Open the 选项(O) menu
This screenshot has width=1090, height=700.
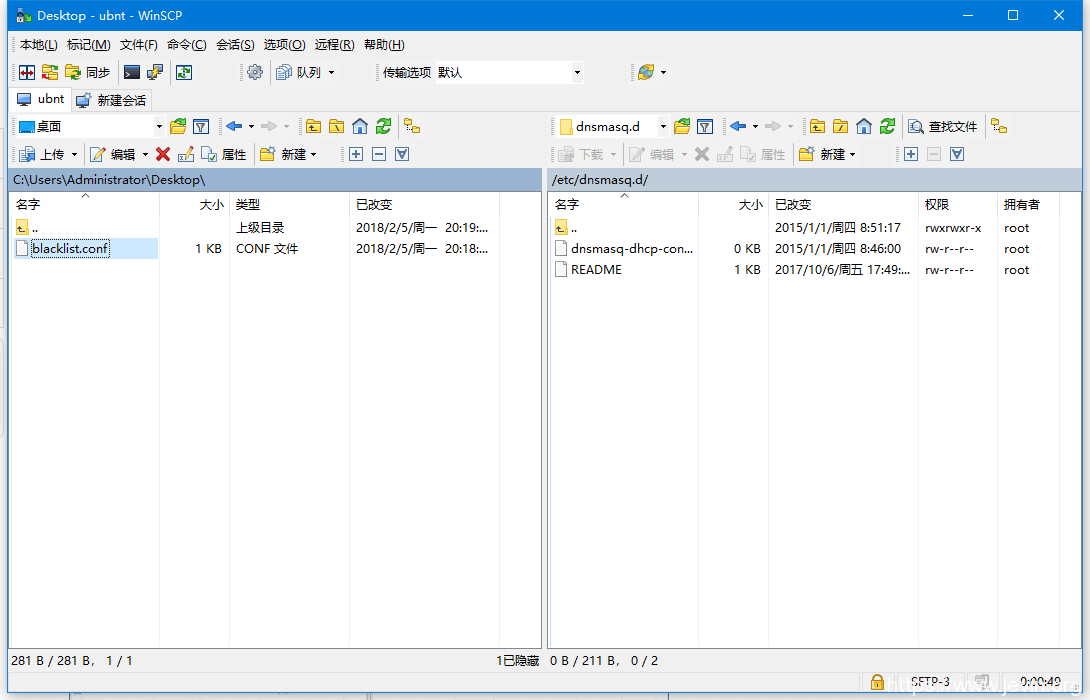284,44
